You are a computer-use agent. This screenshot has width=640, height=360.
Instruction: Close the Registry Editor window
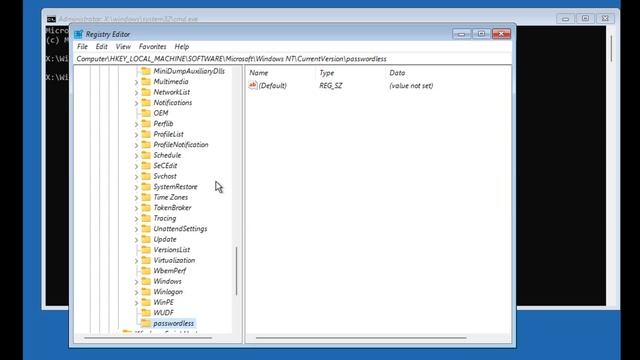(x=501, y=34)
